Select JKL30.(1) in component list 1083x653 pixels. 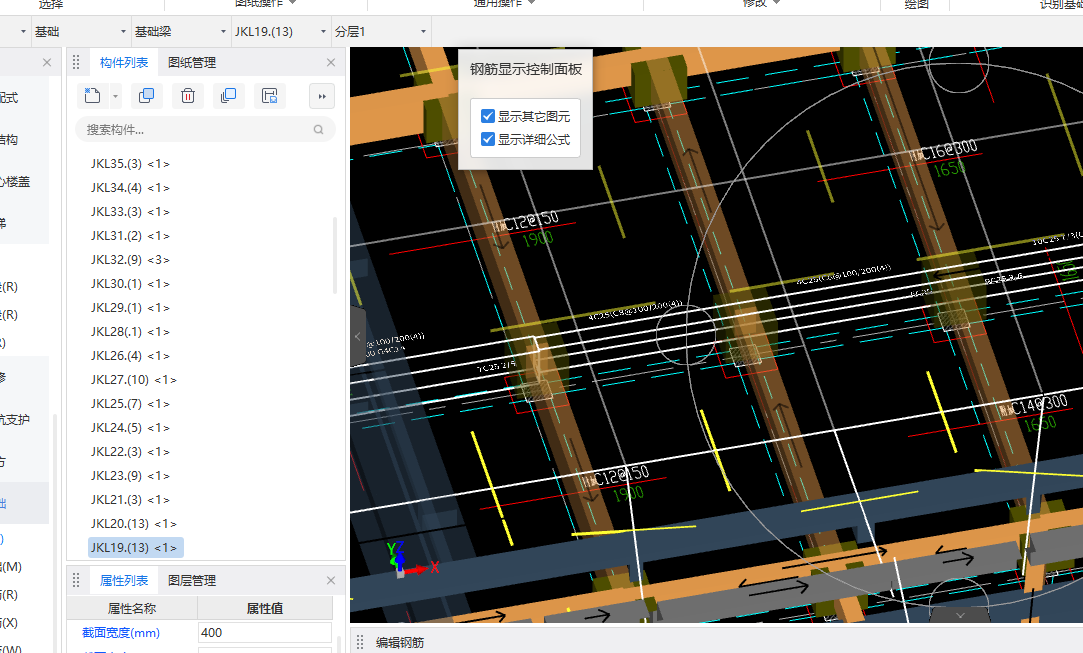[x=130, y=284]
